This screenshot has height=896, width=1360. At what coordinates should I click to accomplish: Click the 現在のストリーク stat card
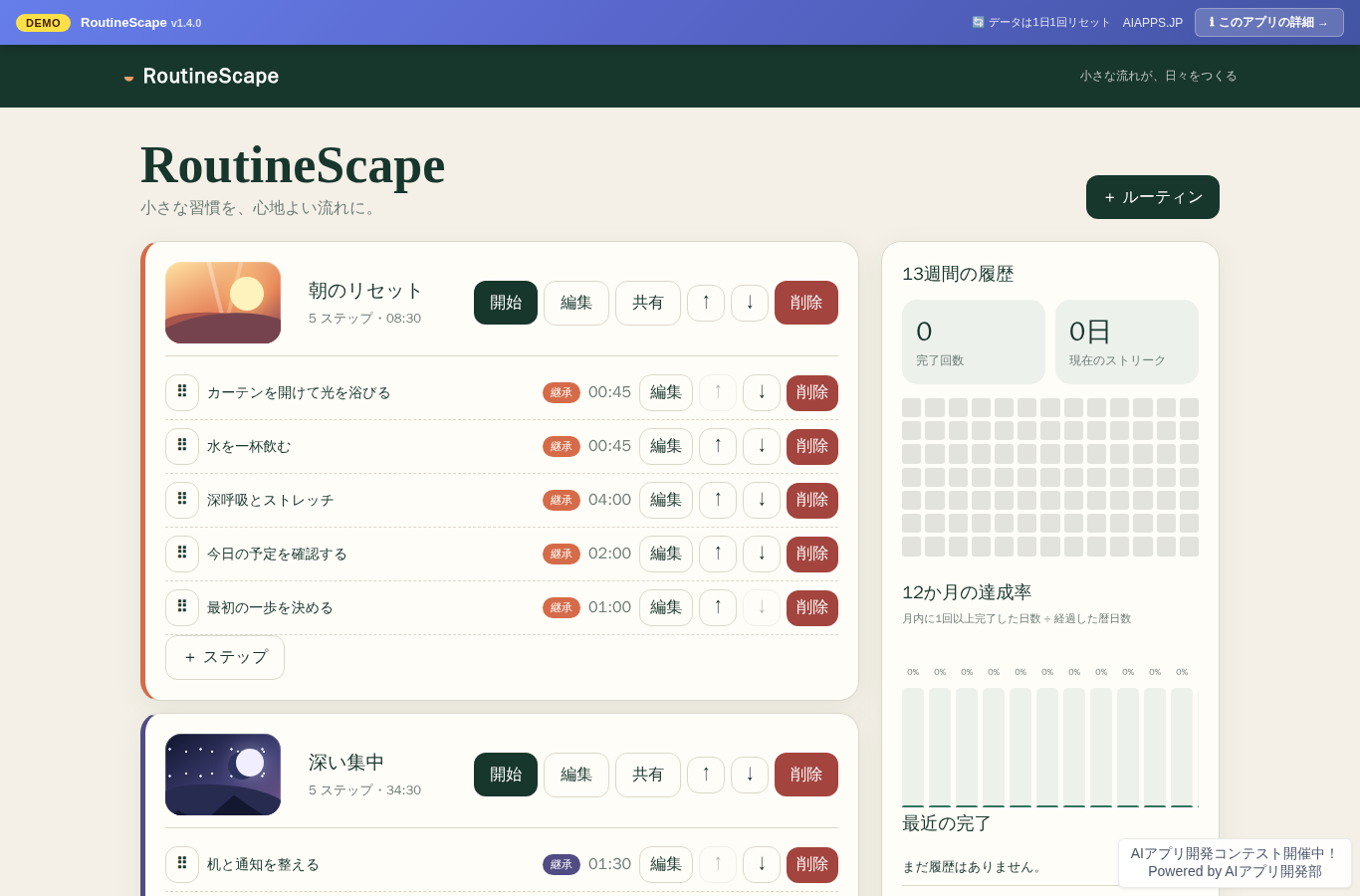[x=1127, y=341]
